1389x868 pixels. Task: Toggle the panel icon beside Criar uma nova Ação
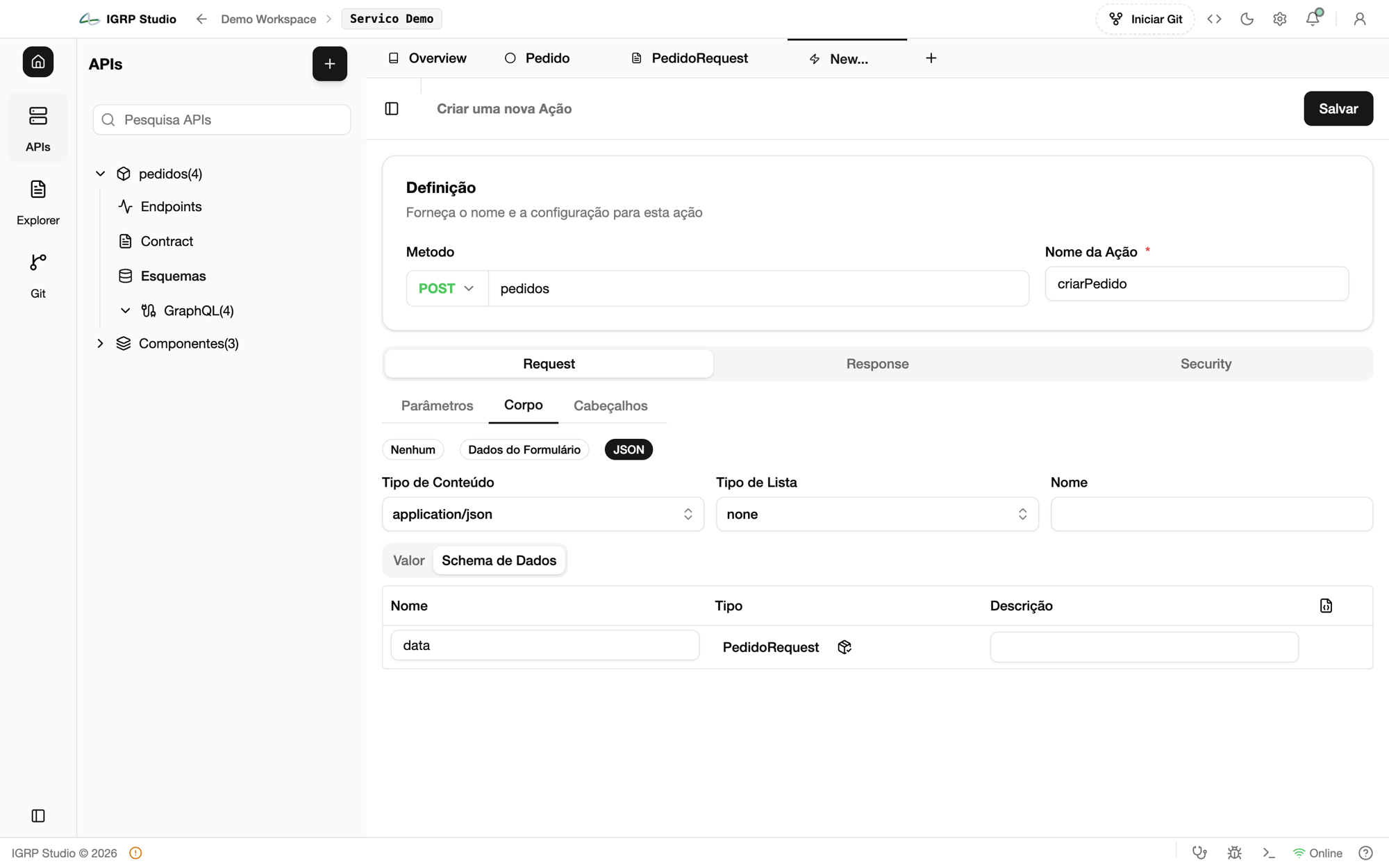click(x=392, y=109)
